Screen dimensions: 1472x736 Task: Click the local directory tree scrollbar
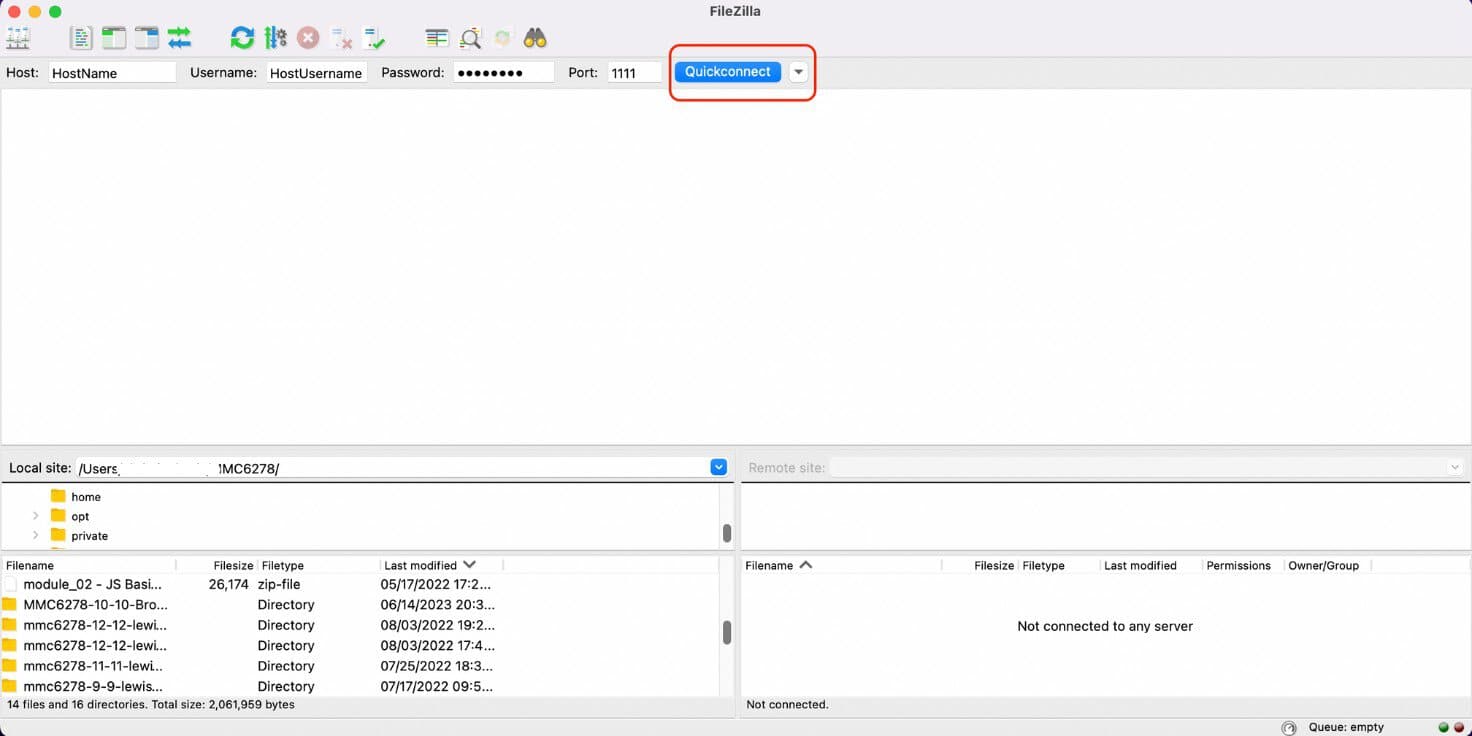(x=727, y=534)
